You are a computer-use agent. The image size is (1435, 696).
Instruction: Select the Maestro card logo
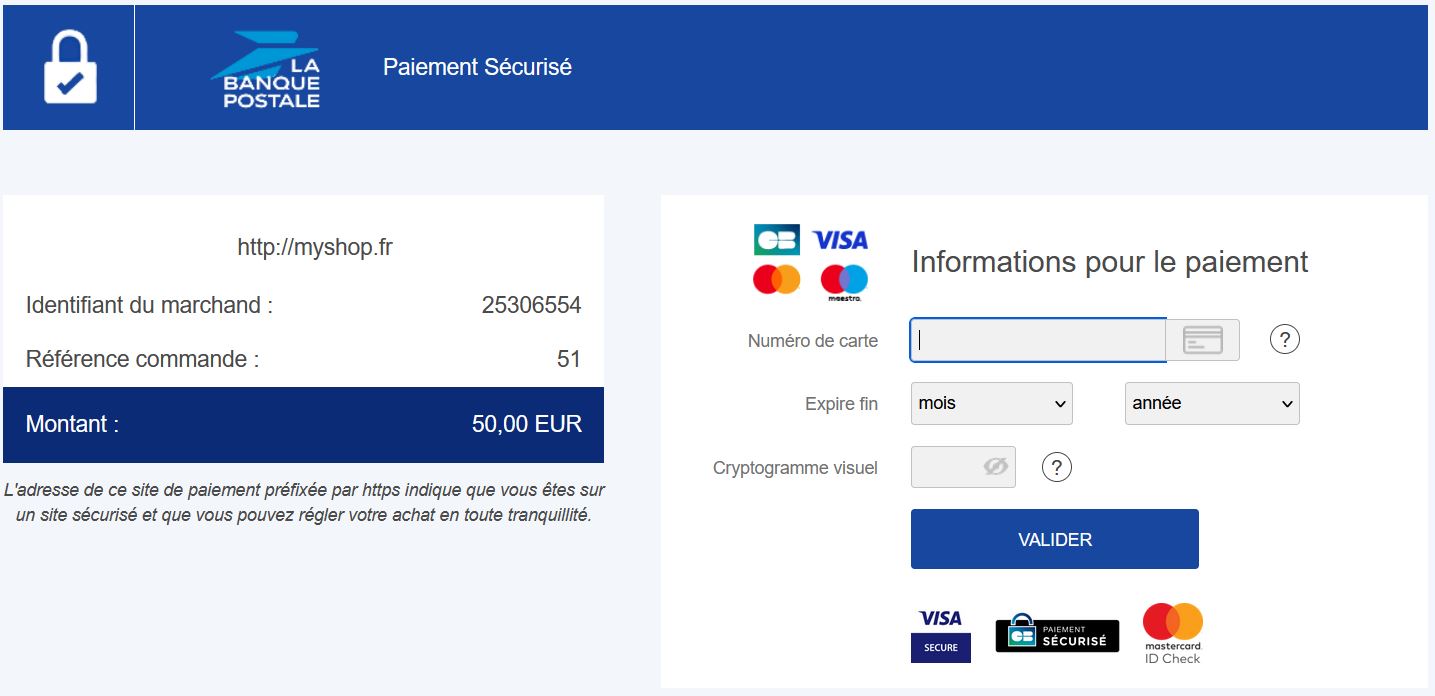(x=845, y=282)
